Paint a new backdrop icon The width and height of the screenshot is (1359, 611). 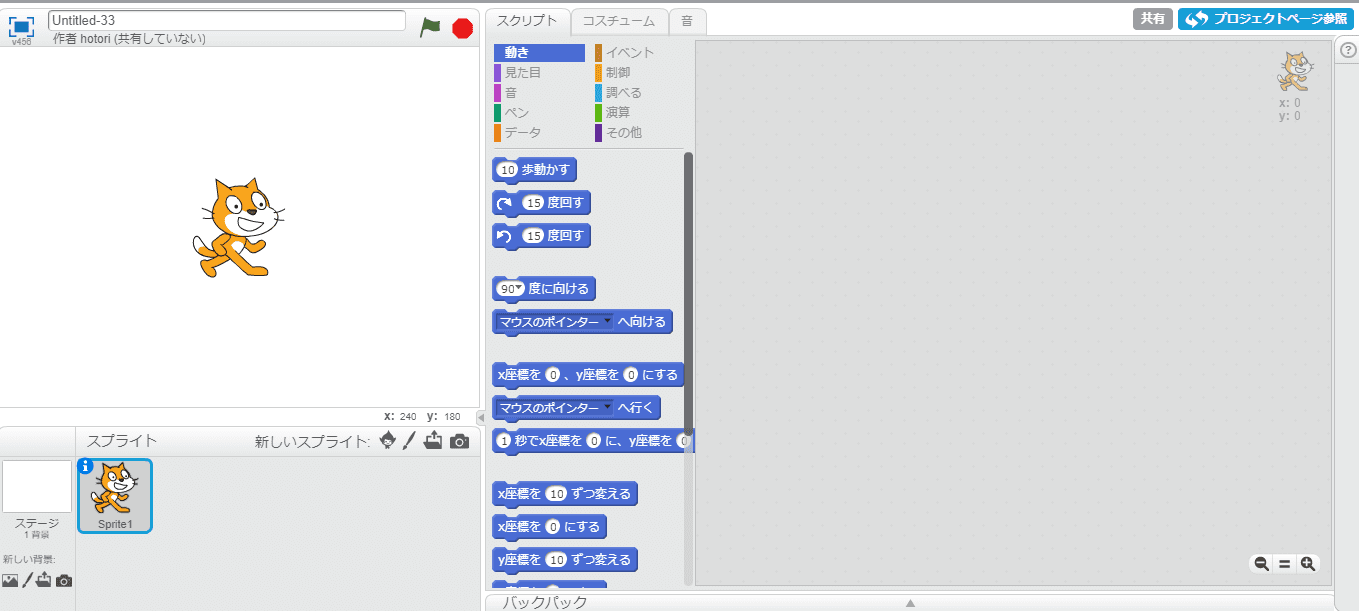pos(28,580)
